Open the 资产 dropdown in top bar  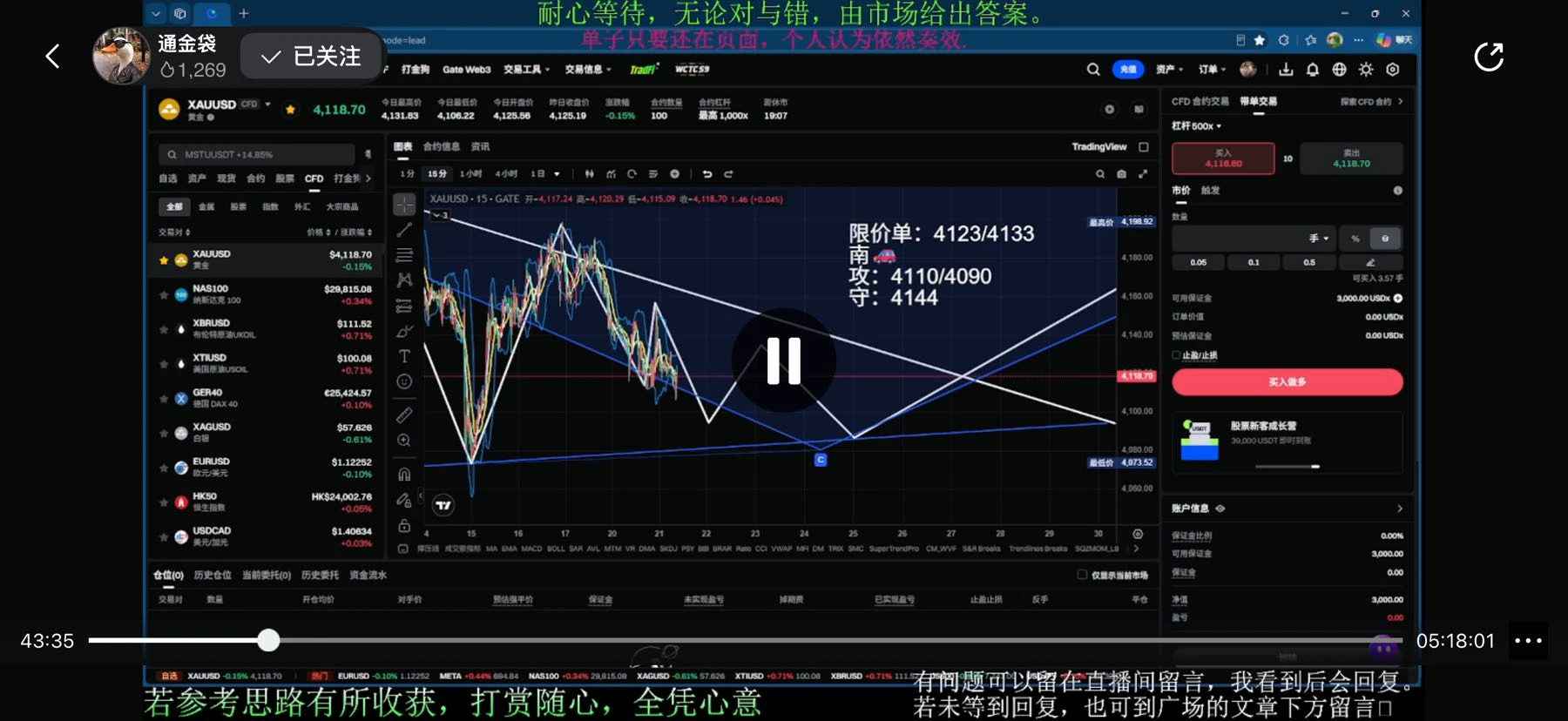[x=1169, y=70]
